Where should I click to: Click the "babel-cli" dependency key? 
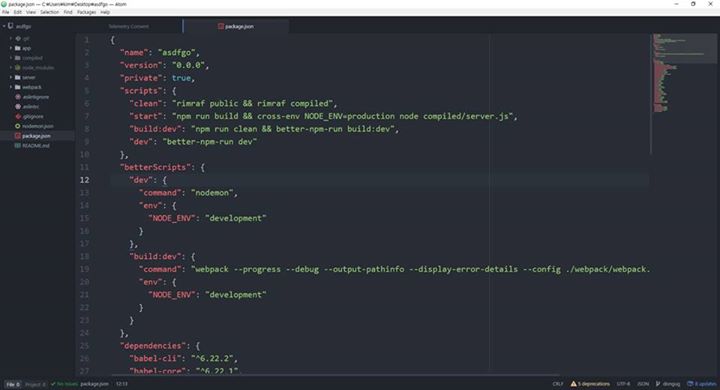tap(155, 358)
